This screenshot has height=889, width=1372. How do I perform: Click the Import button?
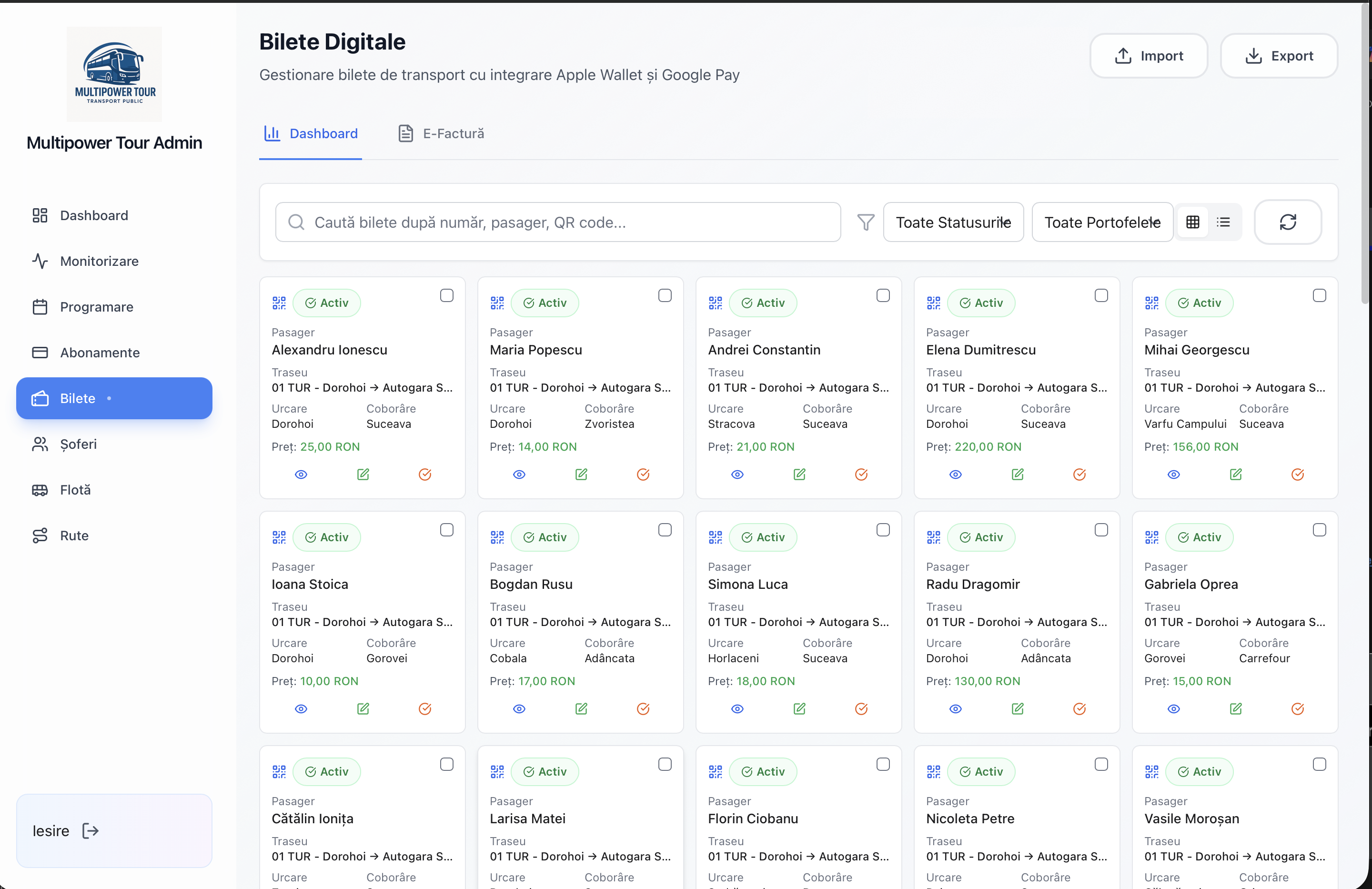coord(1148,55)
